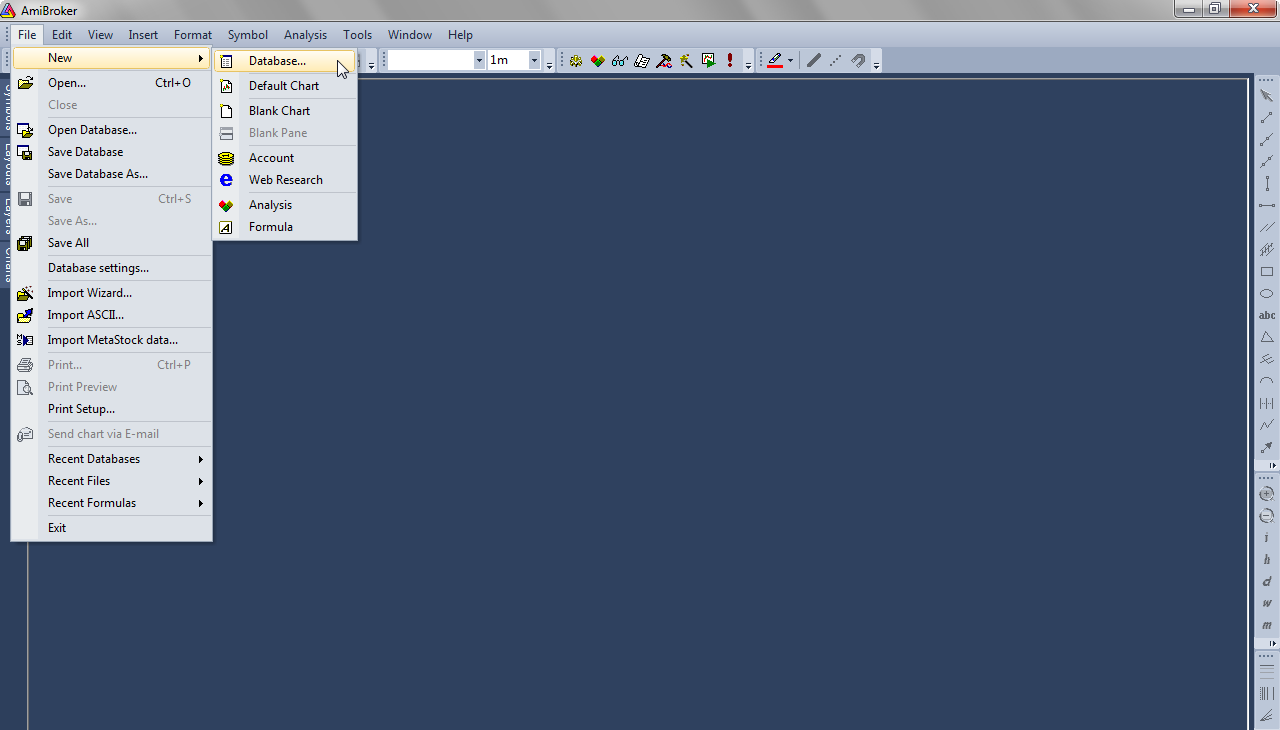Open the Edit menu

click(x=62, y=35)
